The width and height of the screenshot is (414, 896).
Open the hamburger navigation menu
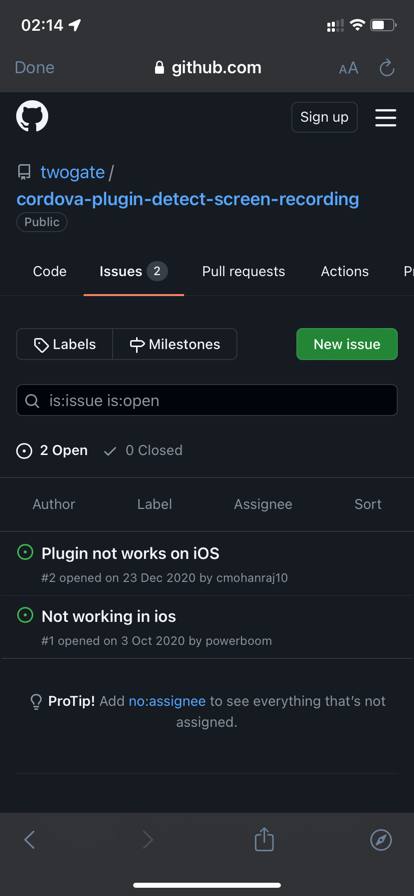[x=386, y=118]
